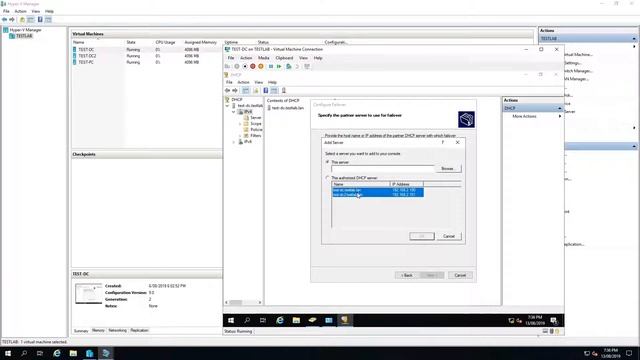Select 'This authorized DHCP server' radio button

point(327,178)
